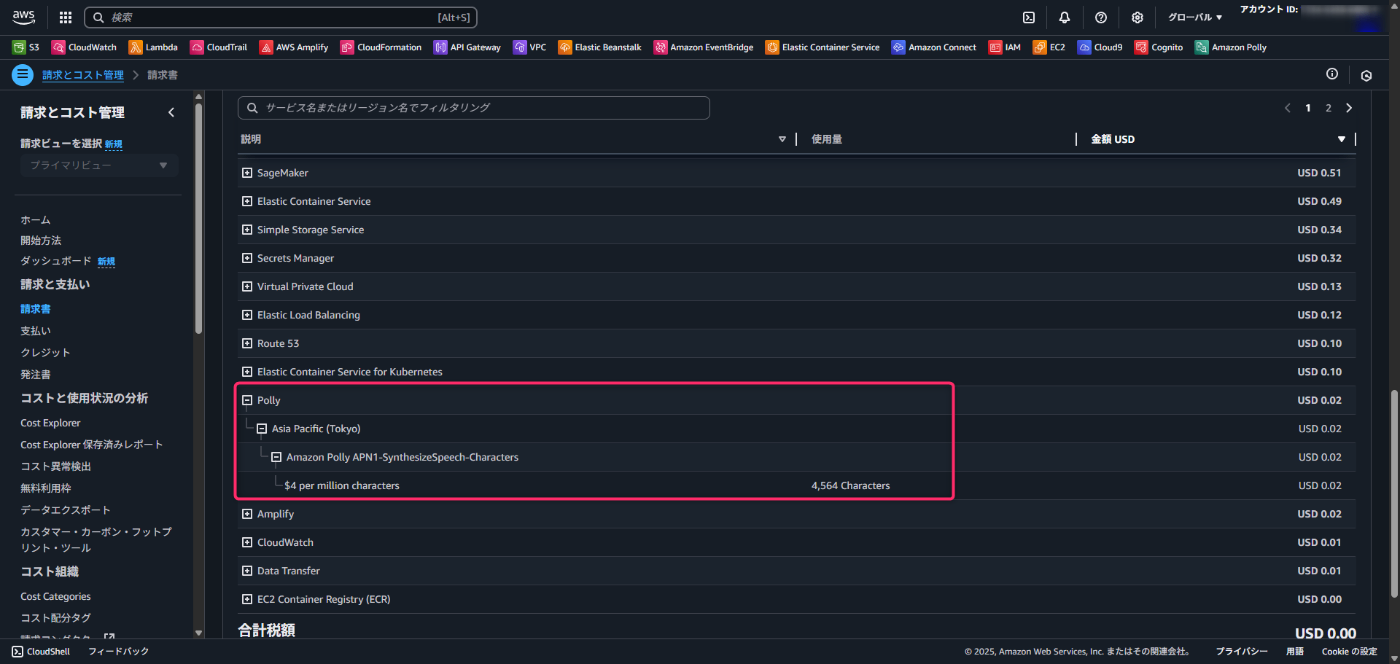Open CloudFormation shortcut in favorites bar
The height and width of the screenshot is (664, 1400).
381,47
